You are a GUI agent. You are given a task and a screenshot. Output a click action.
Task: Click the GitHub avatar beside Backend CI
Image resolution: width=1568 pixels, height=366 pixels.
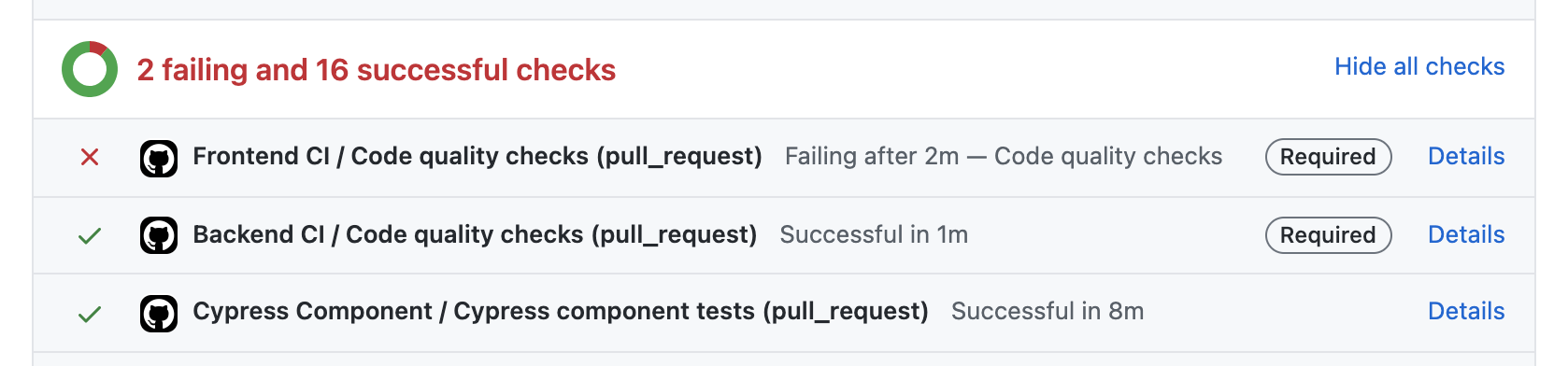click(159, 235)
